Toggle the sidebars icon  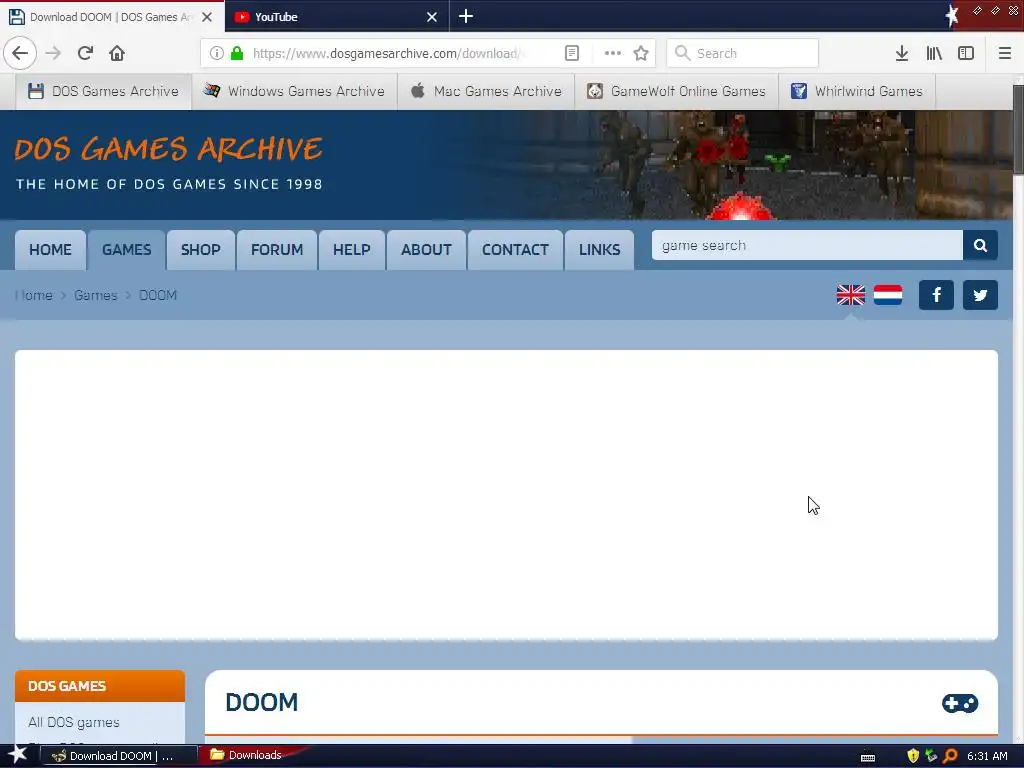pyautogui.click(x=966, y=53)
